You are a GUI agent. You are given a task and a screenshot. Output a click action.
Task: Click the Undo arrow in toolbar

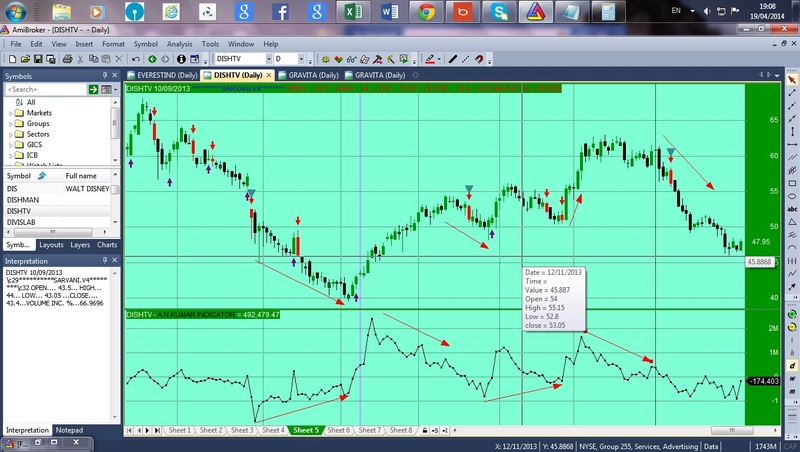tap(136, 59)
